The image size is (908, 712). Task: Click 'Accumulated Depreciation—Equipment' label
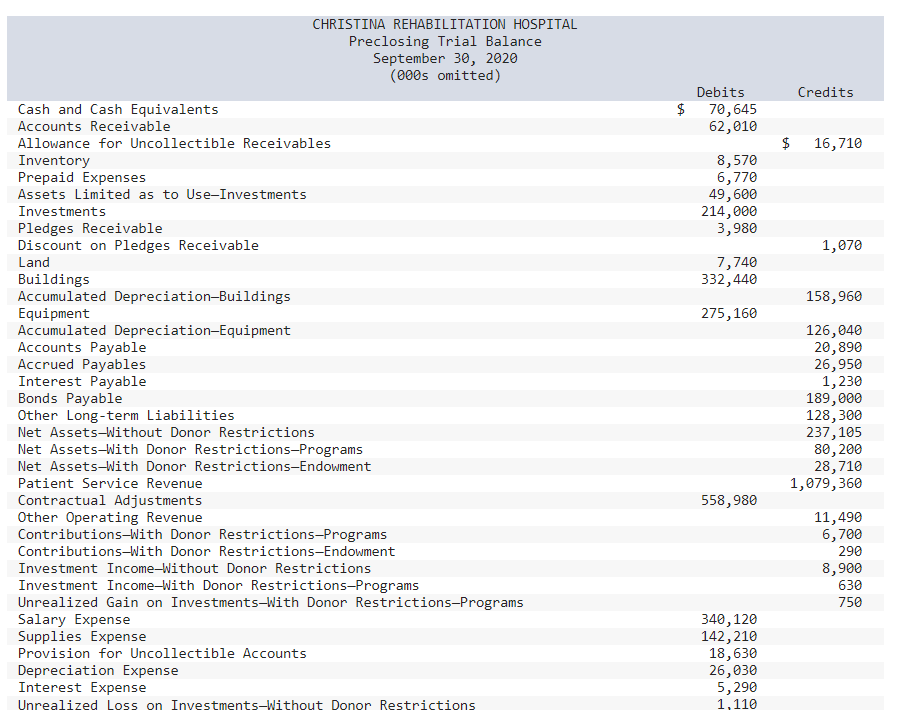[x=154, y=331]
